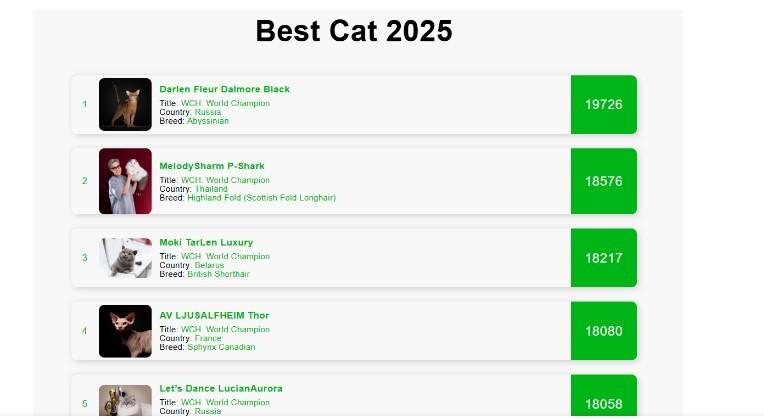
Task: Open the AV LJUSALFHEIM Thor name link
Action: point(214,316)
